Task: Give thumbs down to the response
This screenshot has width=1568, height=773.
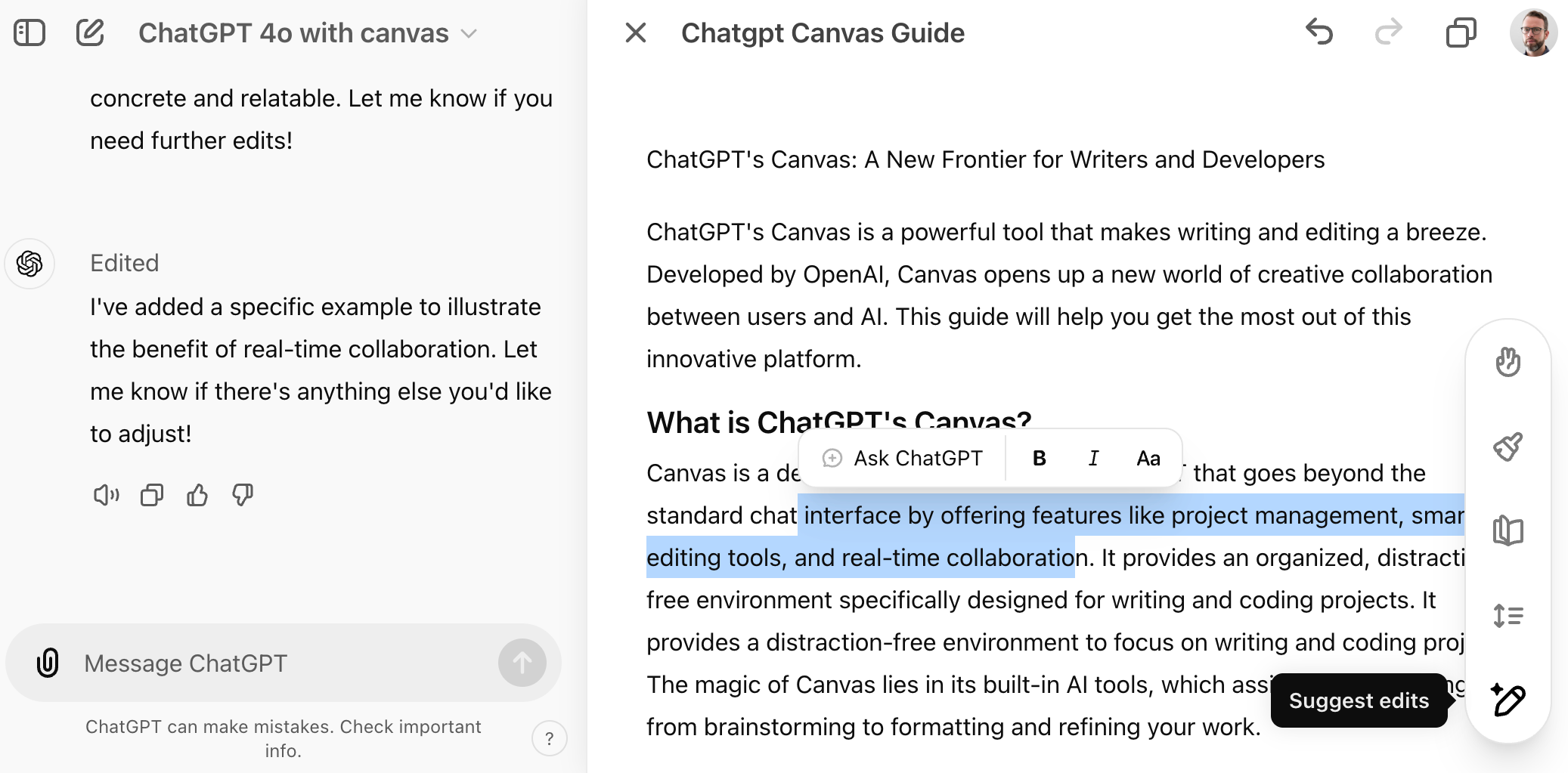Action: [x=243, y=495]
